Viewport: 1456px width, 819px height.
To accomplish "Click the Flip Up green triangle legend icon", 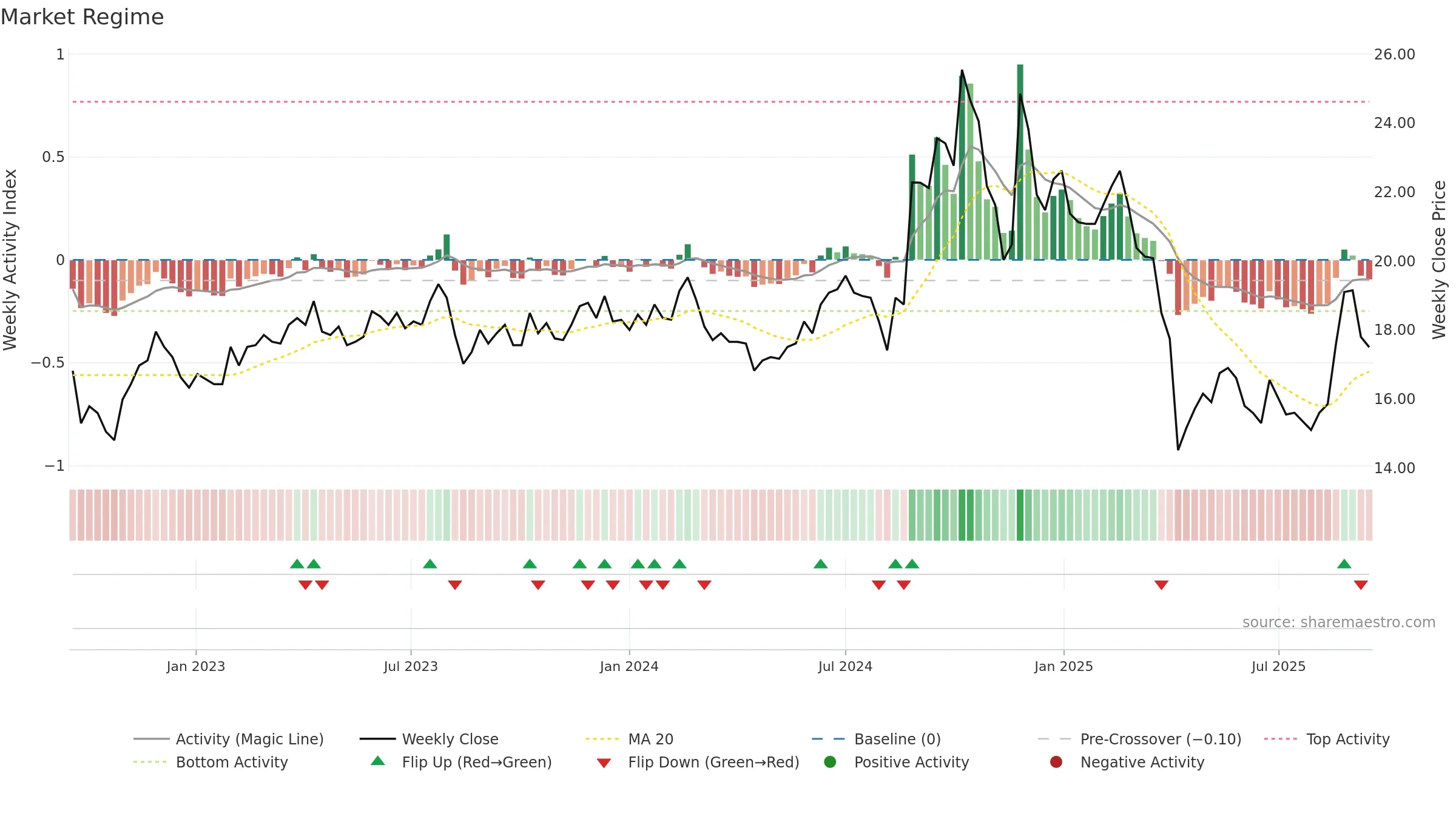I will point(378,761).
